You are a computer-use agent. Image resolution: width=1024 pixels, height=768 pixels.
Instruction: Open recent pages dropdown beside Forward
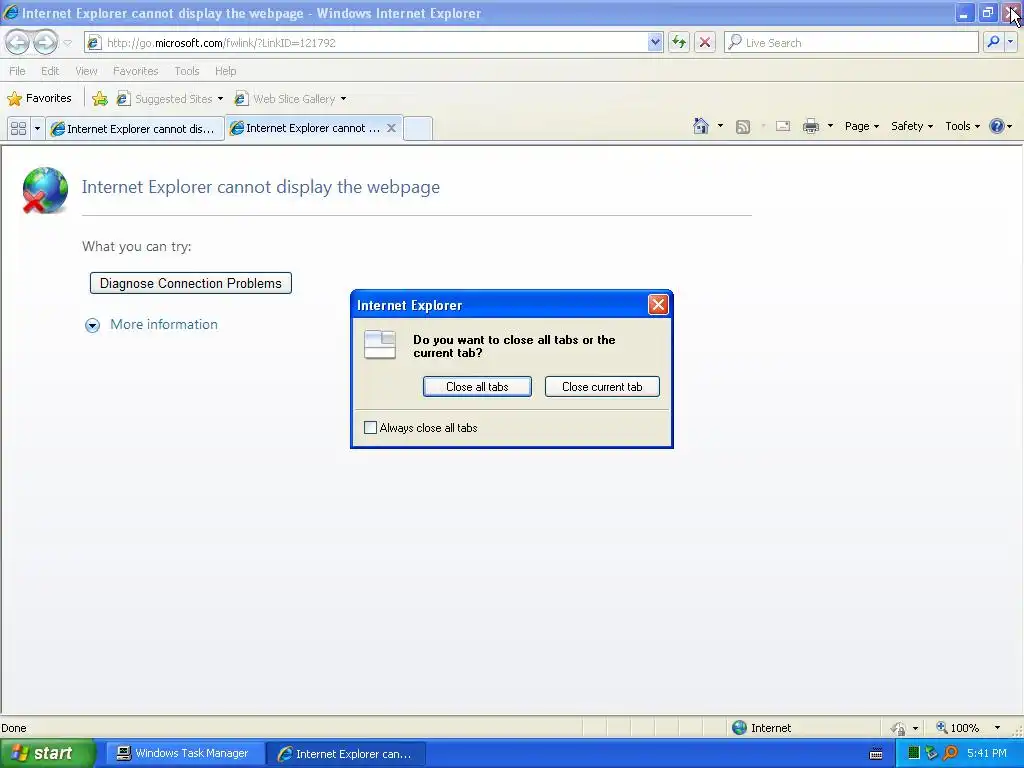coord(67,43)
